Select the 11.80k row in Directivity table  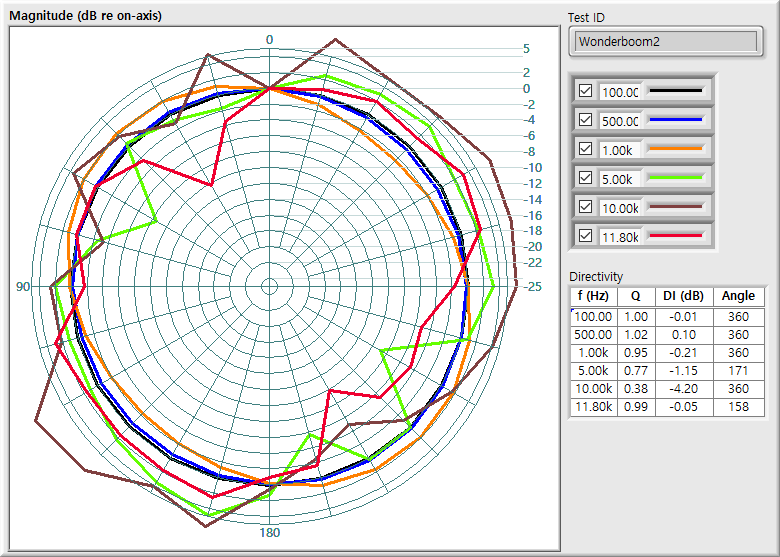pyautogui.click(x=668, y=406)
